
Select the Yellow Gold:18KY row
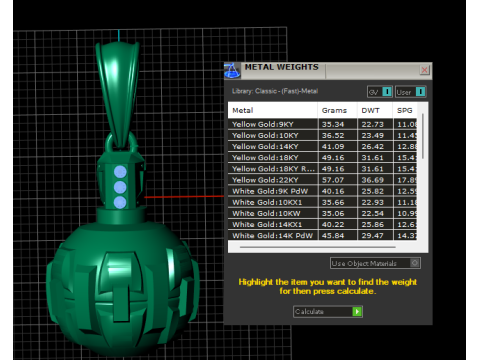[x=322, y=158]
